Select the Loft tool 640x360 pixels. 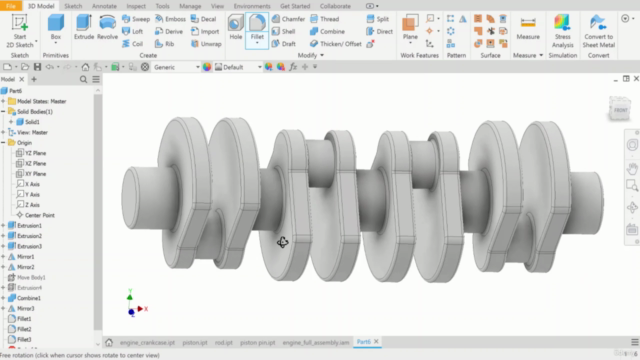tap(133, 31)
